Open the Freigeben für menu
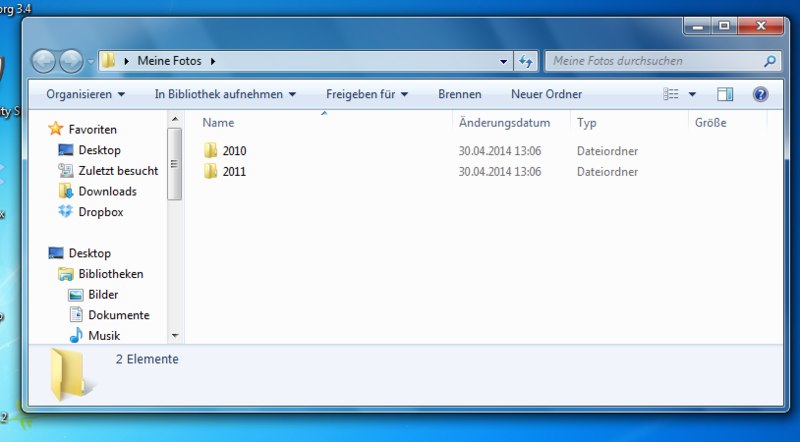Screen dimensions: 800x442 [367, 94]
